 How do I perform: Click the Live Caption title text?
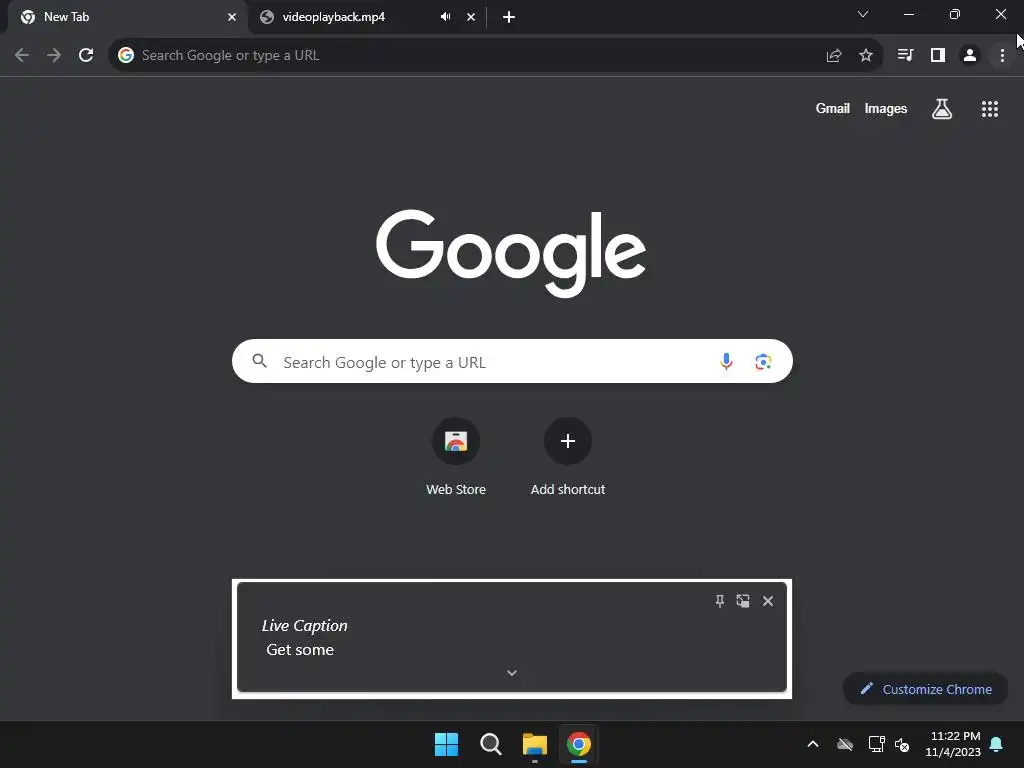304,626
